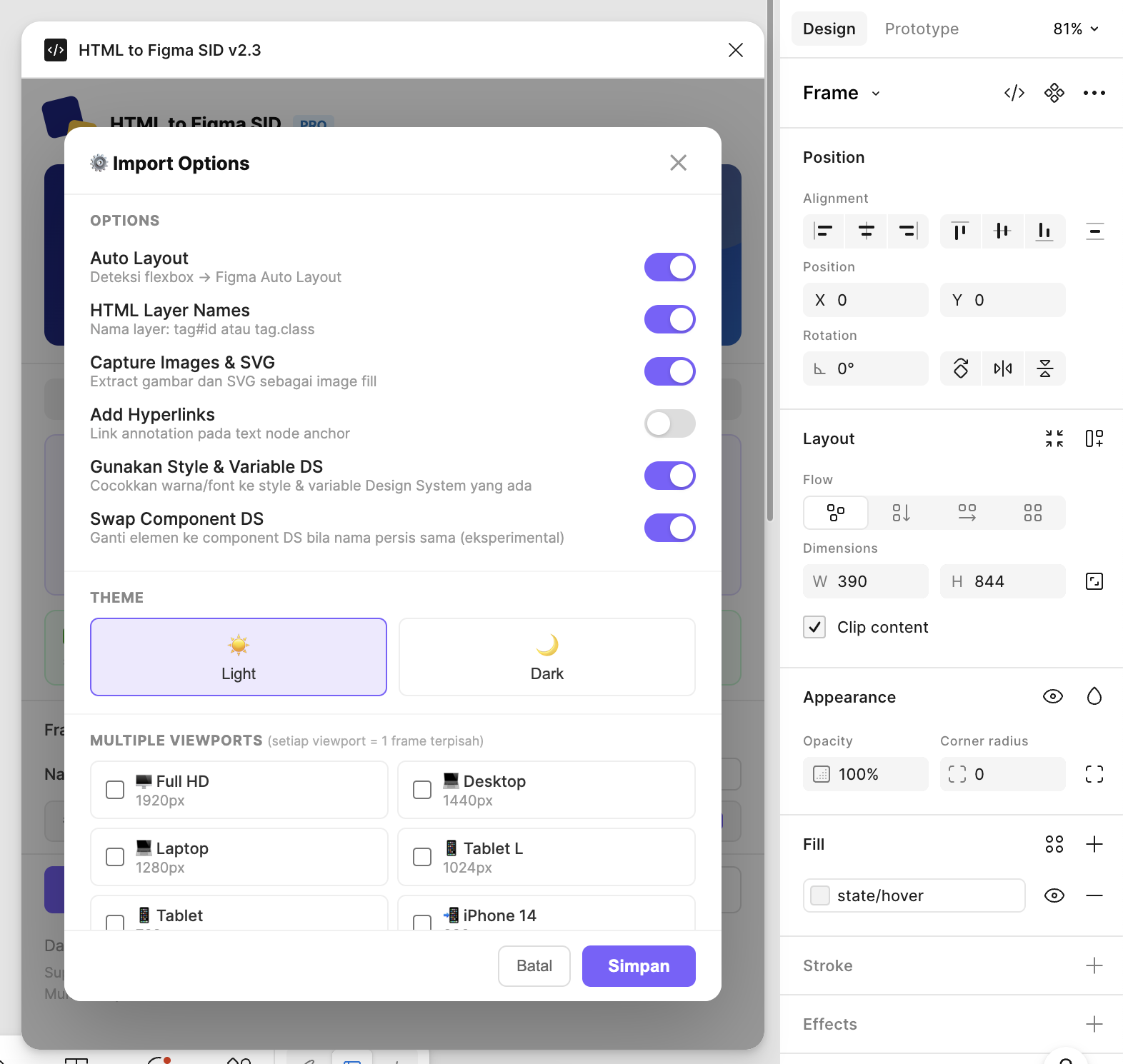This screenshot has width=1123, height=1064.
Task: Toggle the constrain proportions icon
Action: (x=1094, y=581)
